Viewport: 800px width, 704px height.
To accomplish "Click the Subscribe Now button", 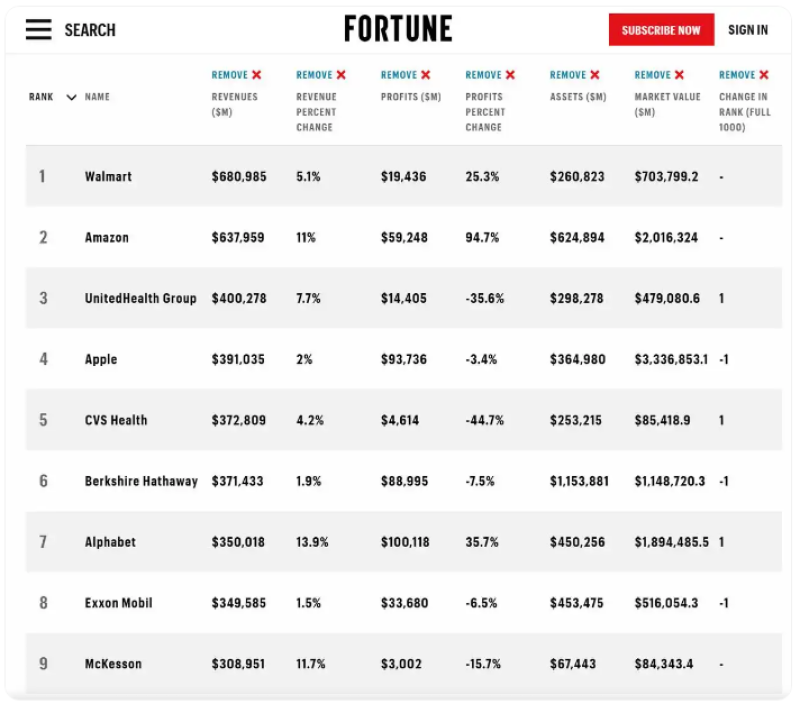I will click(x=661, y=30).
